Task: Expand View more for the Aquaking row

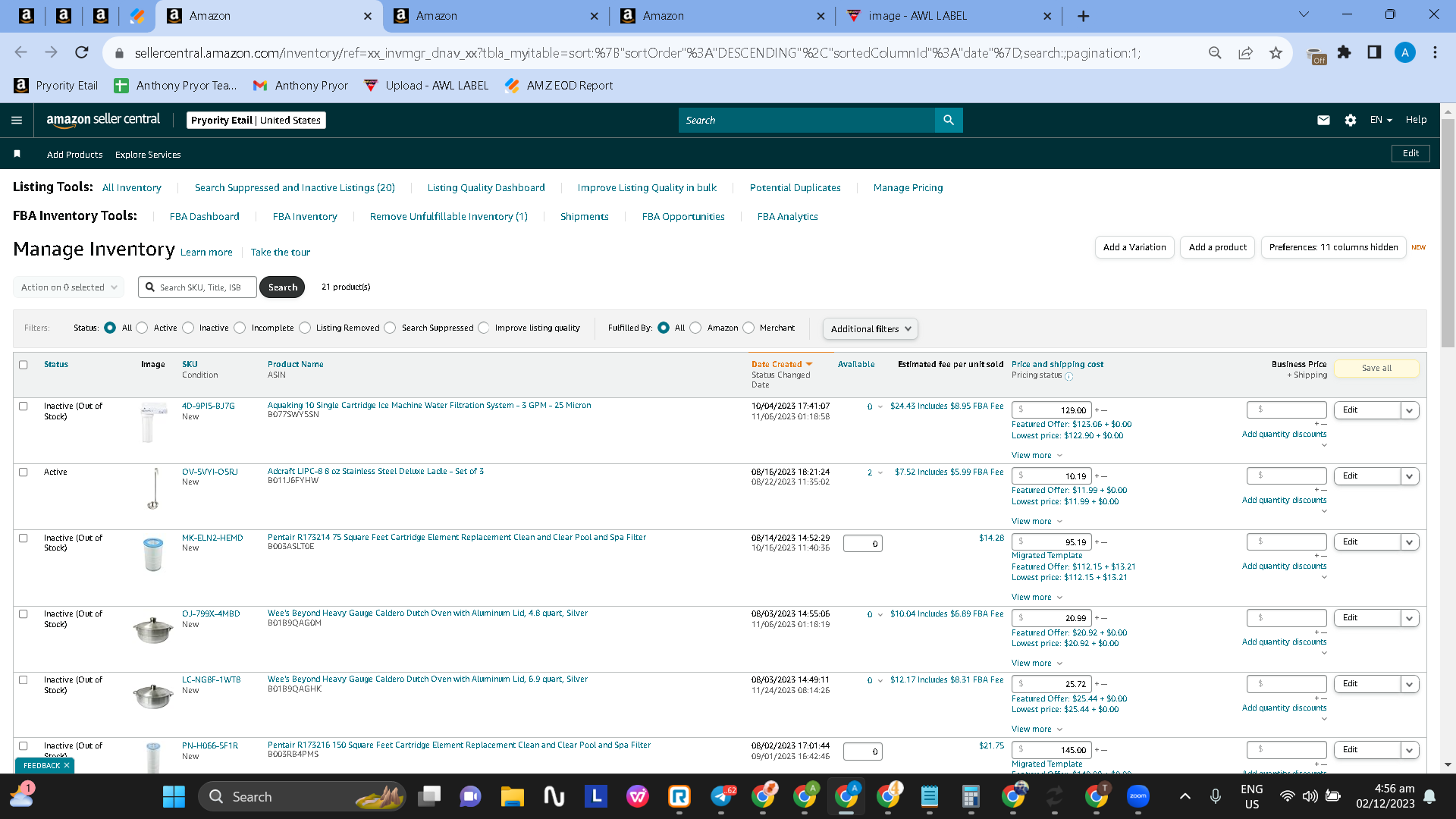Action: [x=1037, y=455]
